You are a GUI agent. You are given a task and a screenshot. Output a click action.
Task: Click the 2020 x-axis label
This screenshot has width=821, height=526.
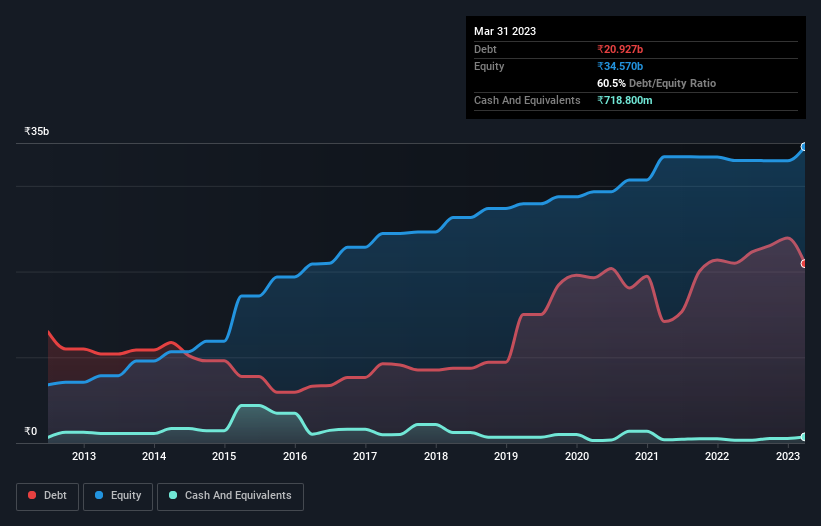[x=576, y=456]
